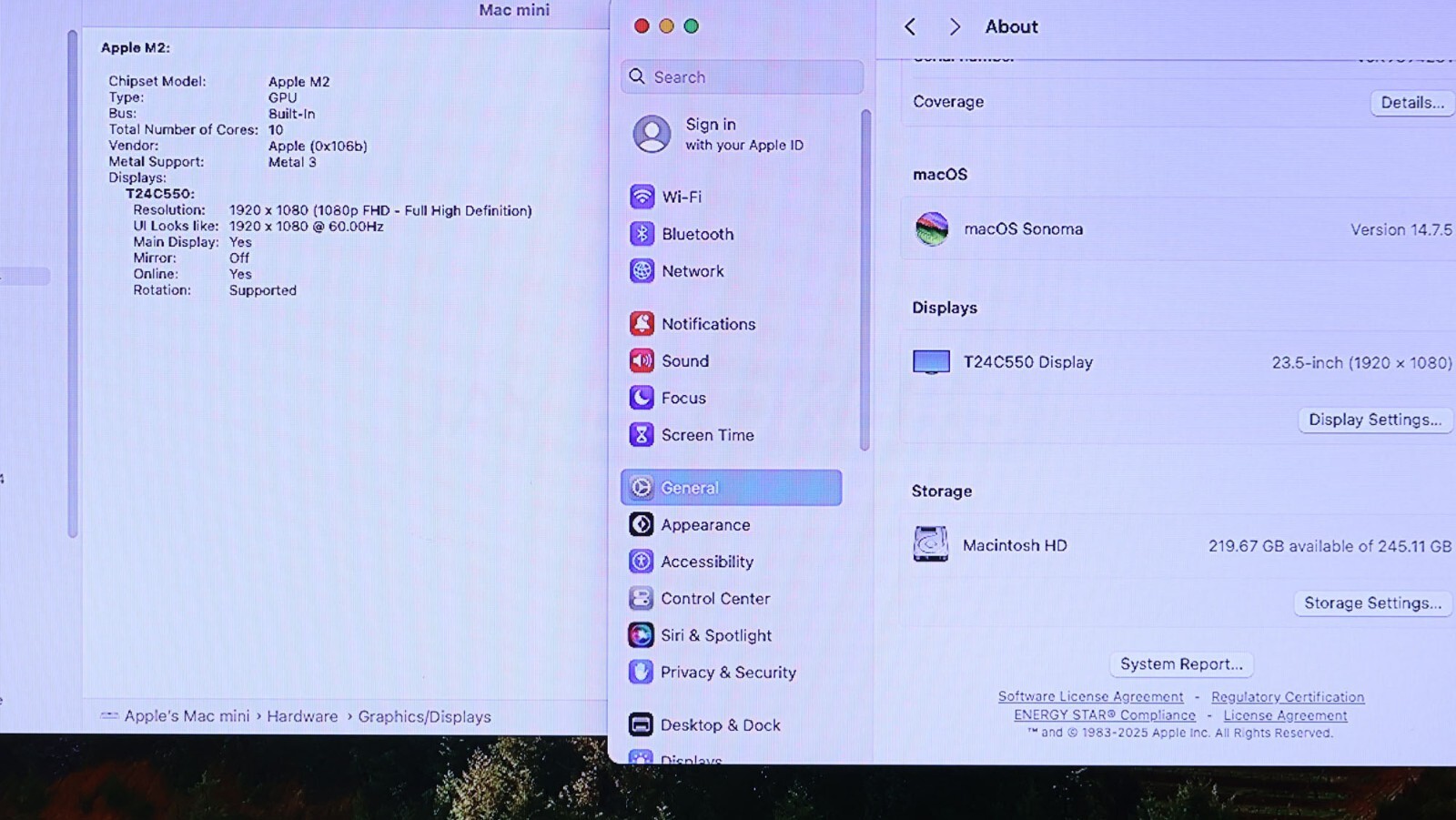This screenshot has width=1456, height=820.
Task: Click the Version 14.7.5 text
Action: [x=1400, y=229]
